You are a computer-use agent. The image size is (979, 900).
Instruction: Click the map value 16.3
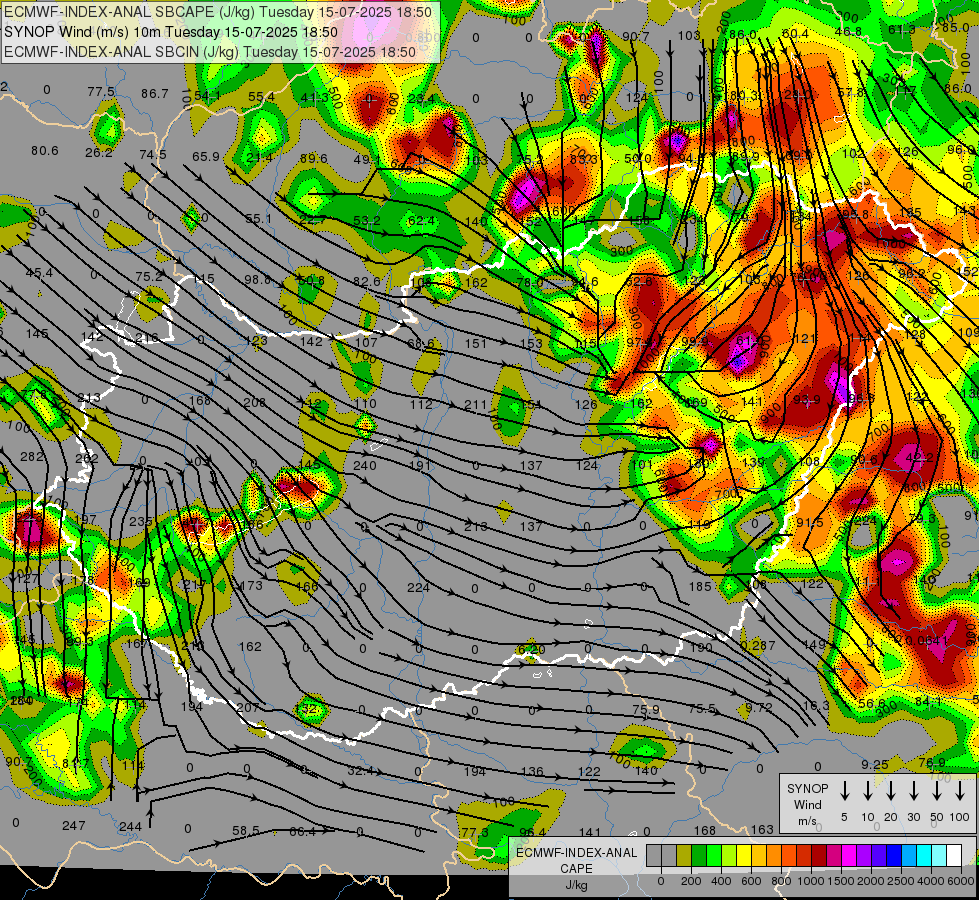(x=815, y=706)
